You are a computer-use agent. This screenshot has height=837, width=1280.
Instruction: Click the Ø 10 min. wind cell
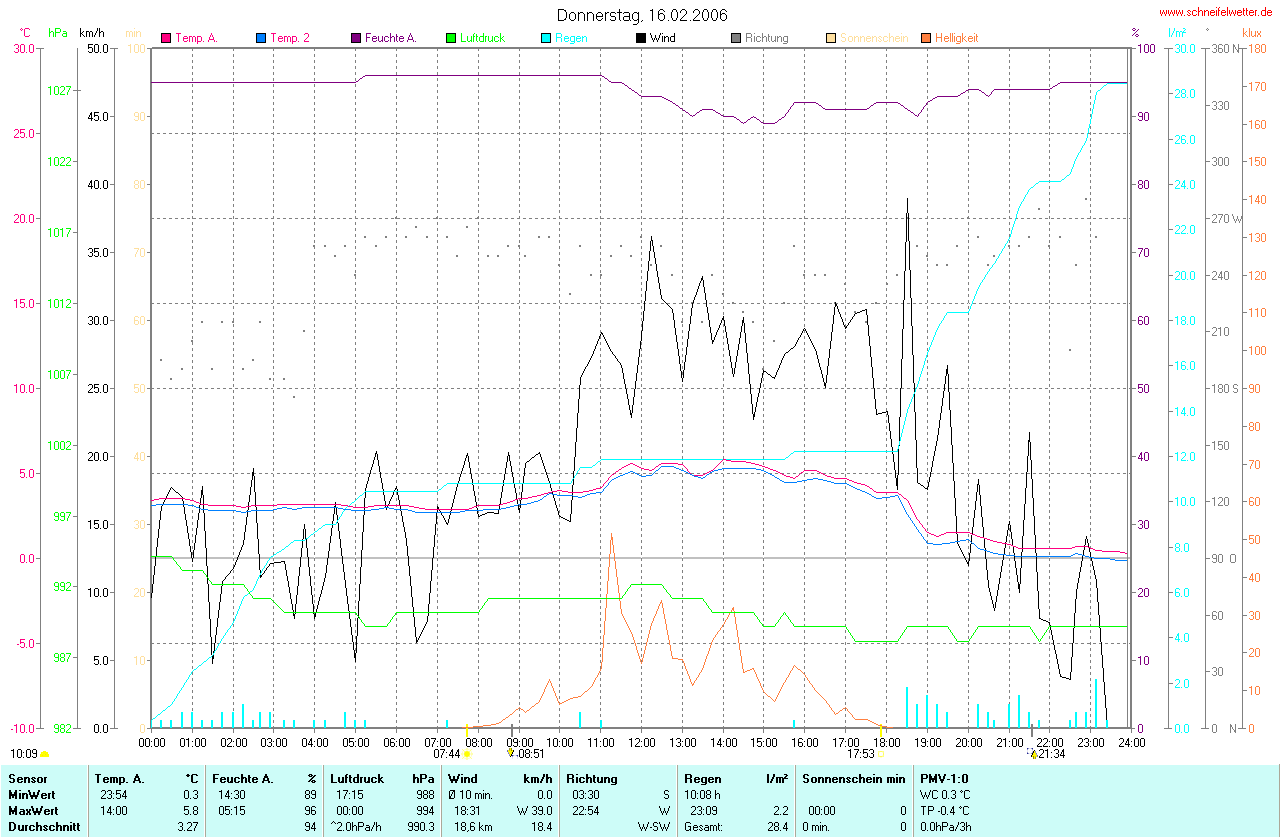click(x=470, y=794)
